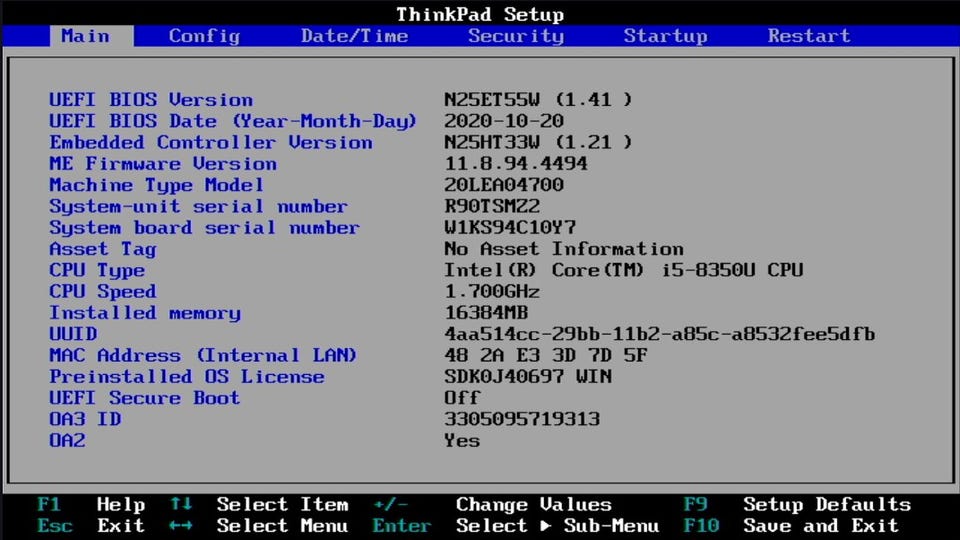Screen dimensions: 960x540
Task: Click the Machine Type Model label
Action: [x=157, y=185]
